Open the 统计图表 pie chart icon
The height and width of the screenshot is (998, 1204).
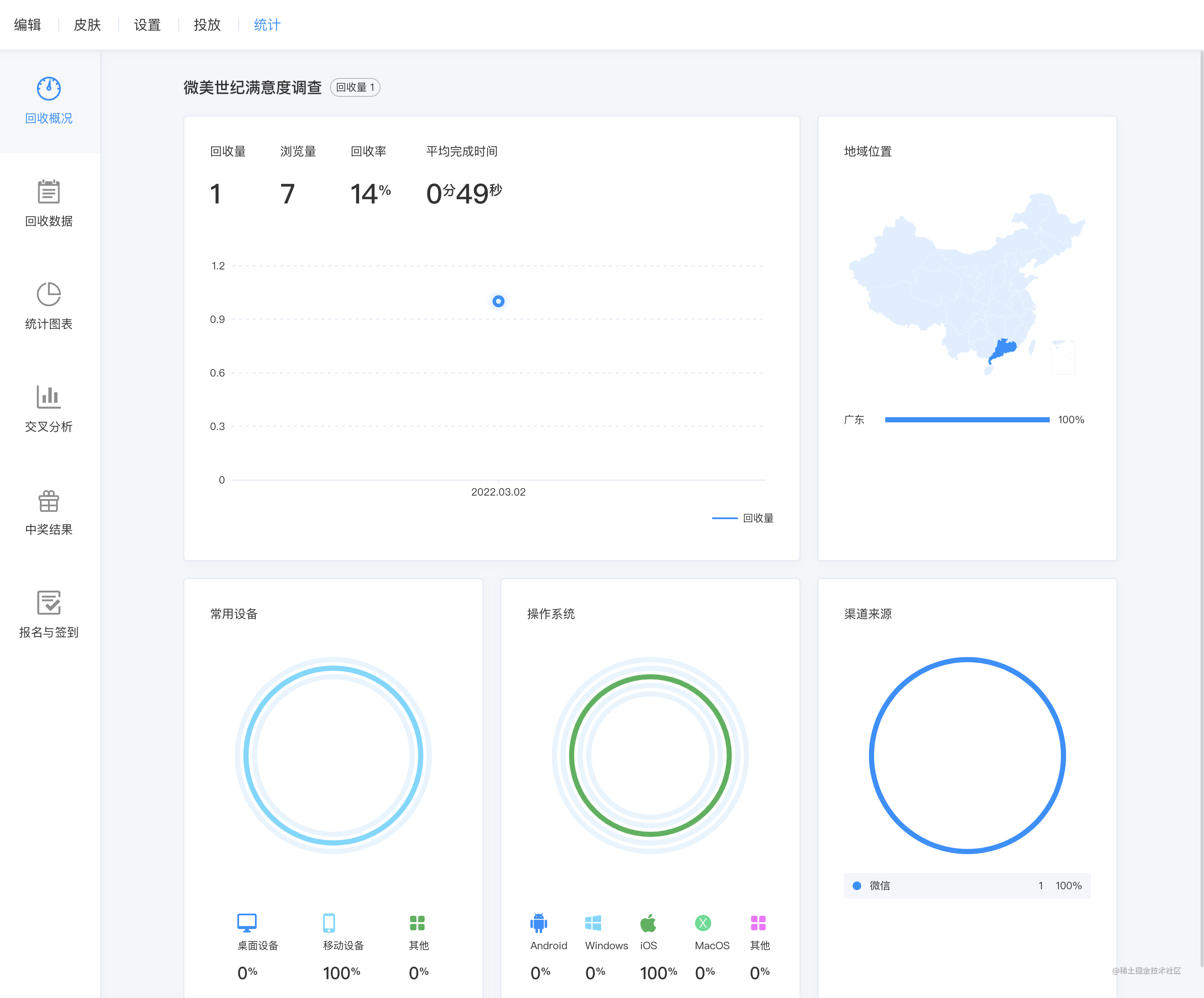click(x=49, y=294)
